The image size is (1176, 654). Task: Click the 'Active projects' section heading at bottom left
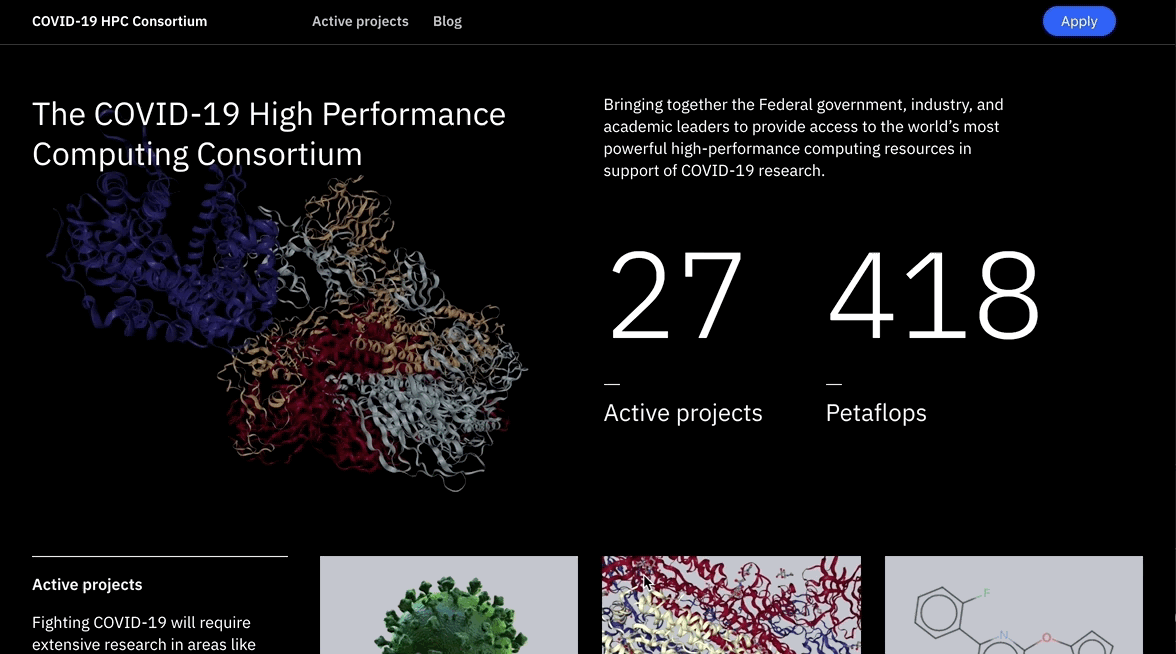click(87, 584)
